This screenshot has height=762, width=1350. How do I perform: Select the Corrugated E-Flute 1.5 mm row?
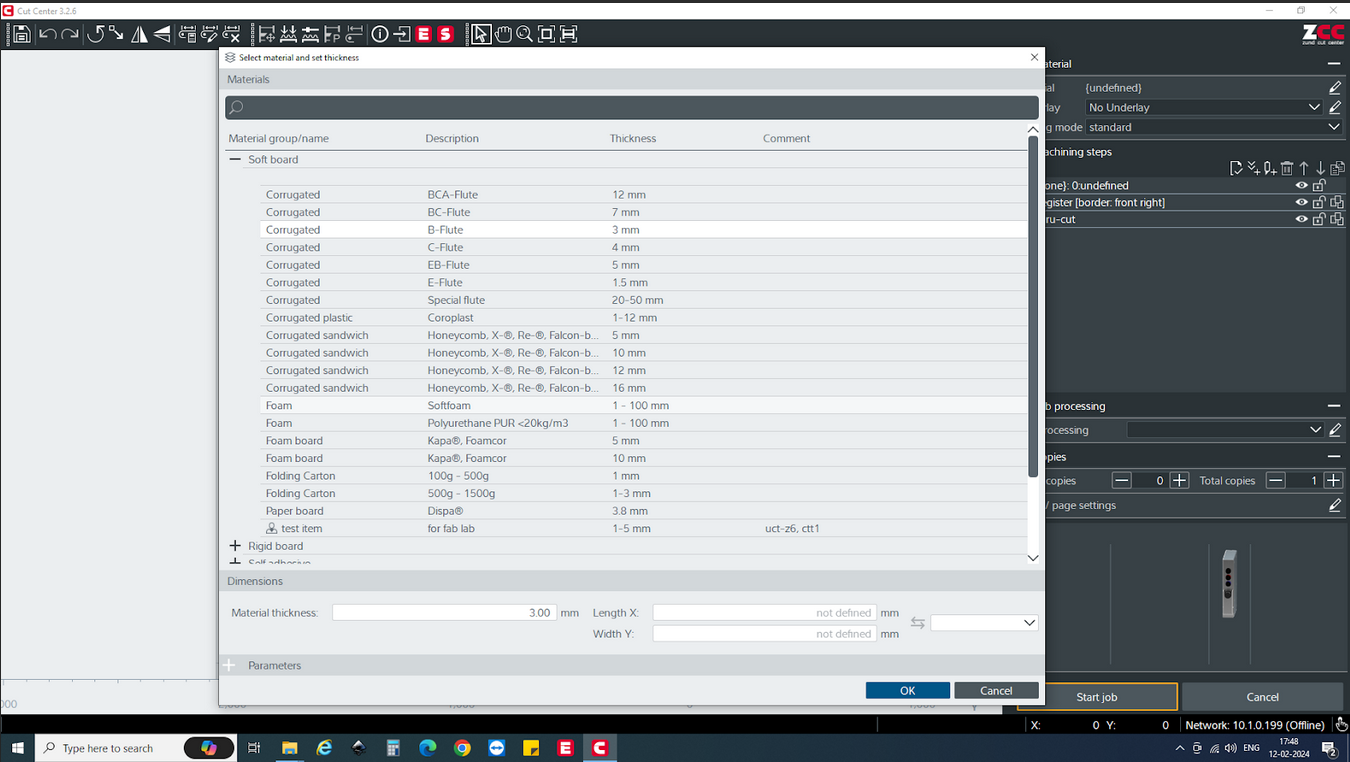coord(643,283)
